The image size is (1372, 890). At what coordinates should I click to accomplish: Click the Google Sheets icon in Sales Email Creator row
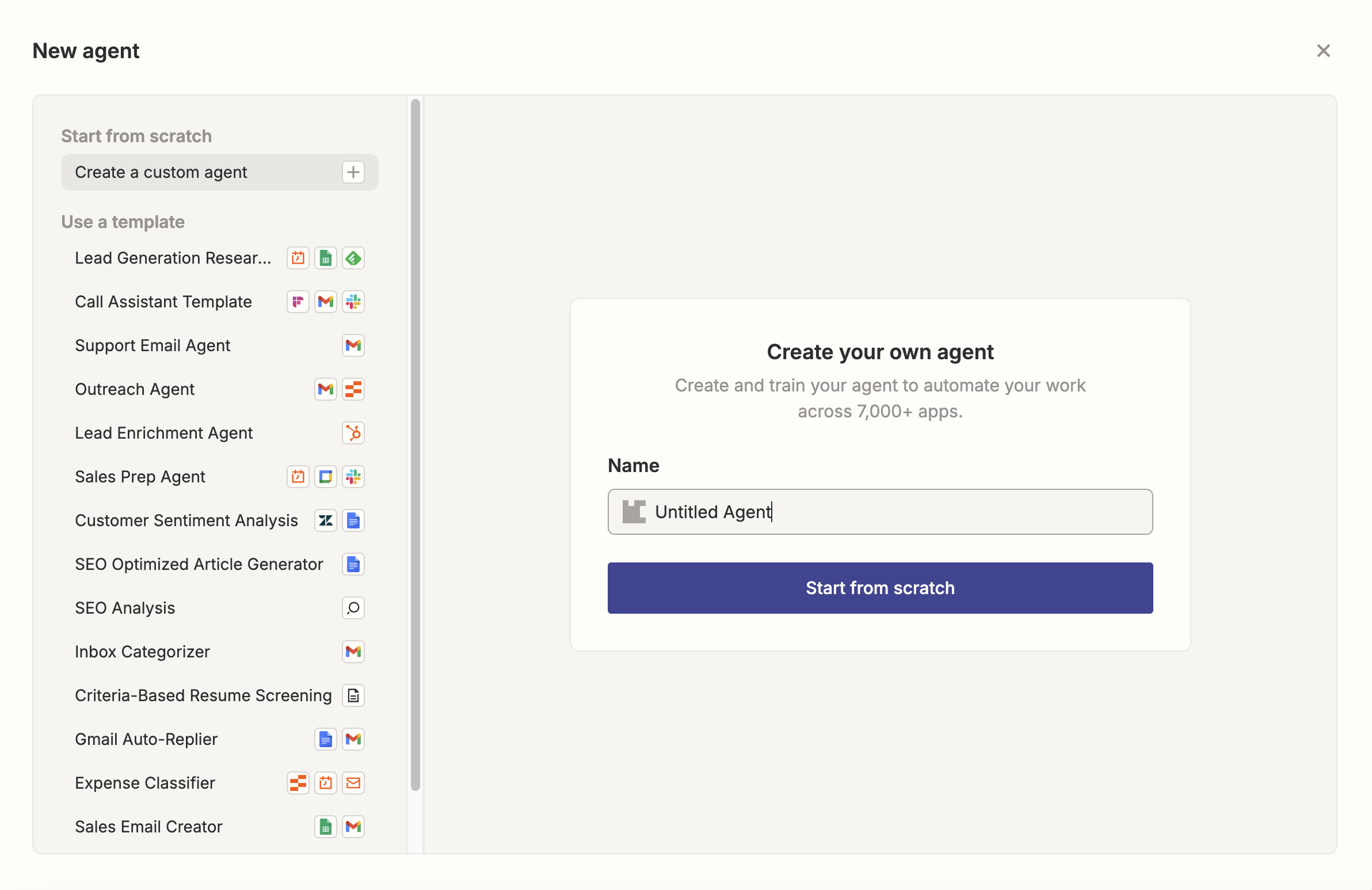pyautogui.click(x=325, y=827)
